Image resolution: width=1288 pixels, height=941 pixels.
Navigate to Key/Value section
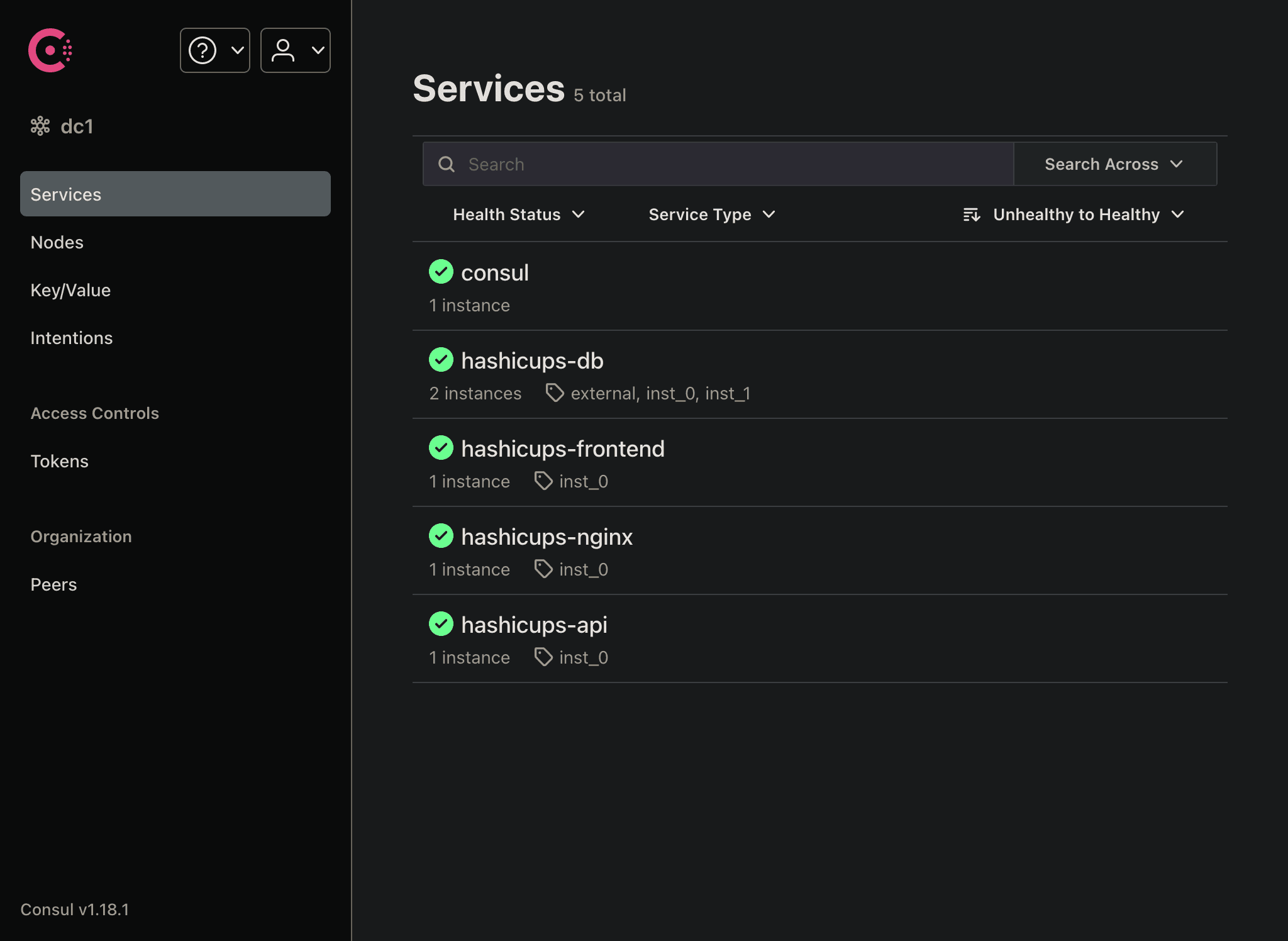tap(70, 290)
